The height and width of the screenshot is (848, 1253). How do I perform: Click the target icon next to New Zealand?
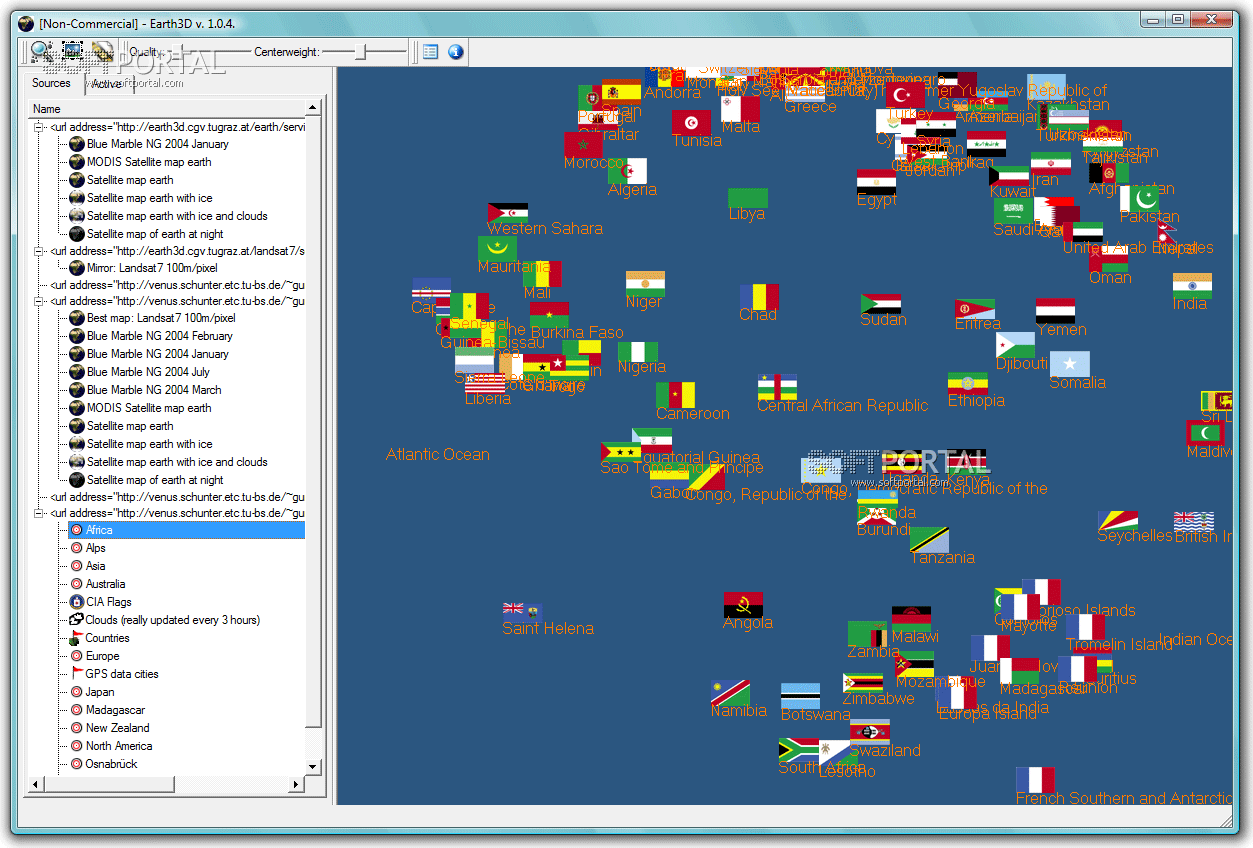pyautogui.click(x=76, y=728)
